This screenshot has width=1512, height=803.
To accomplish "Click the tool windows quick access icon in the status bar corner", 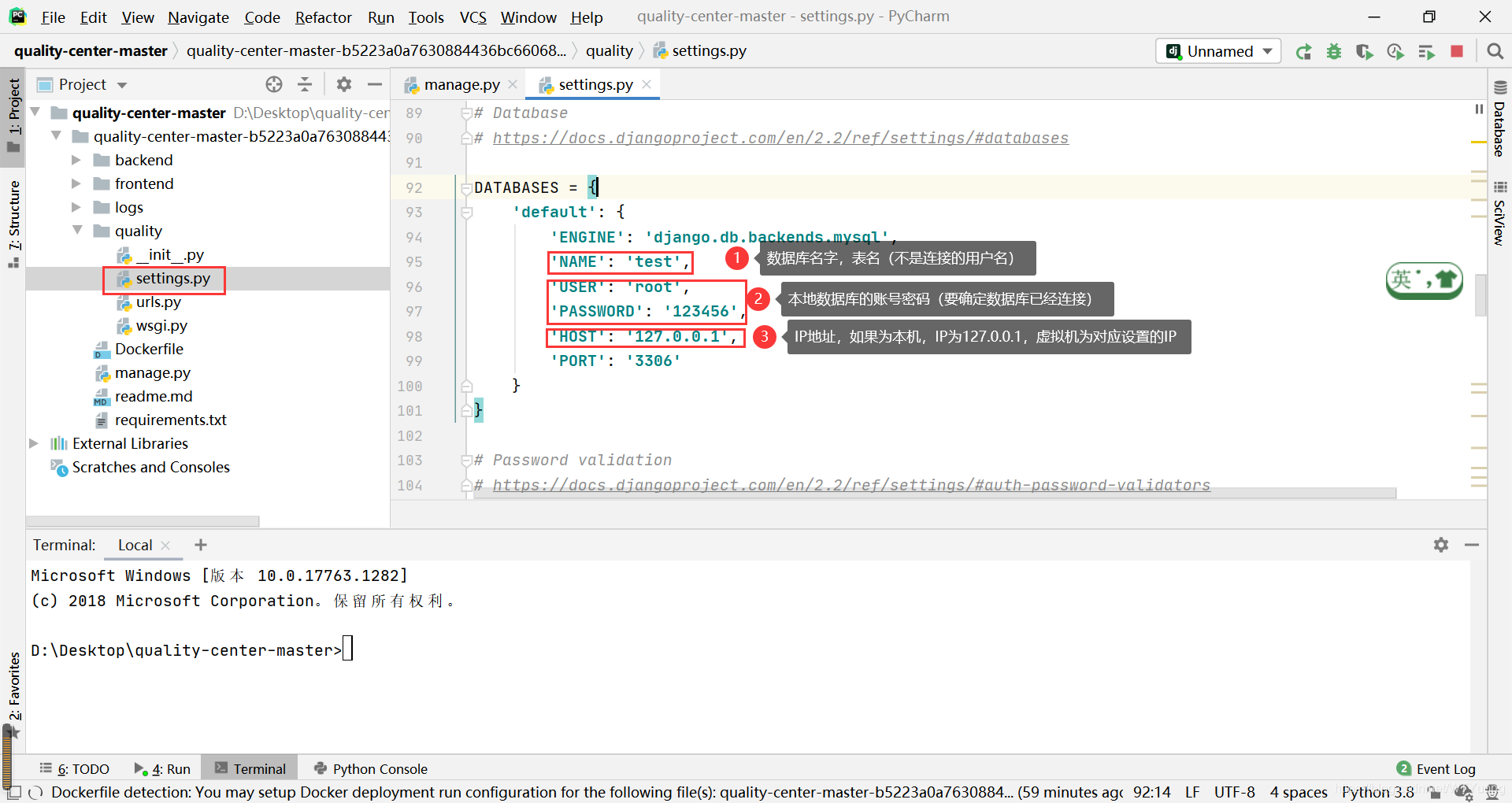I will point(14,792).
